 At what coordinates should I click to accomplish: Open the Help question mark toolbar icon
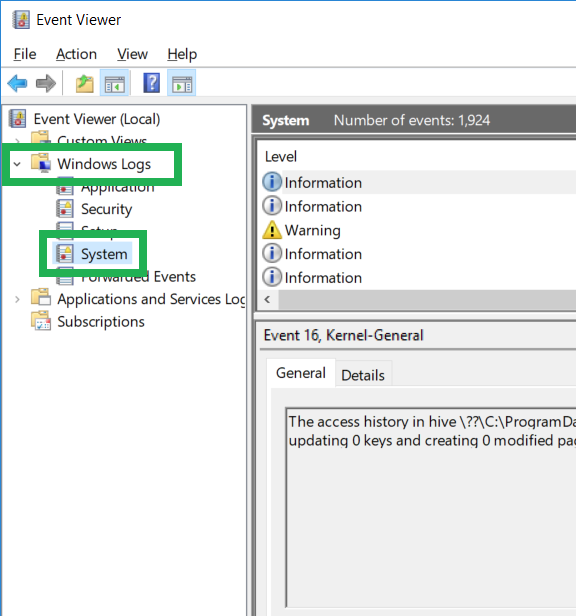click(x=152, y=83)
